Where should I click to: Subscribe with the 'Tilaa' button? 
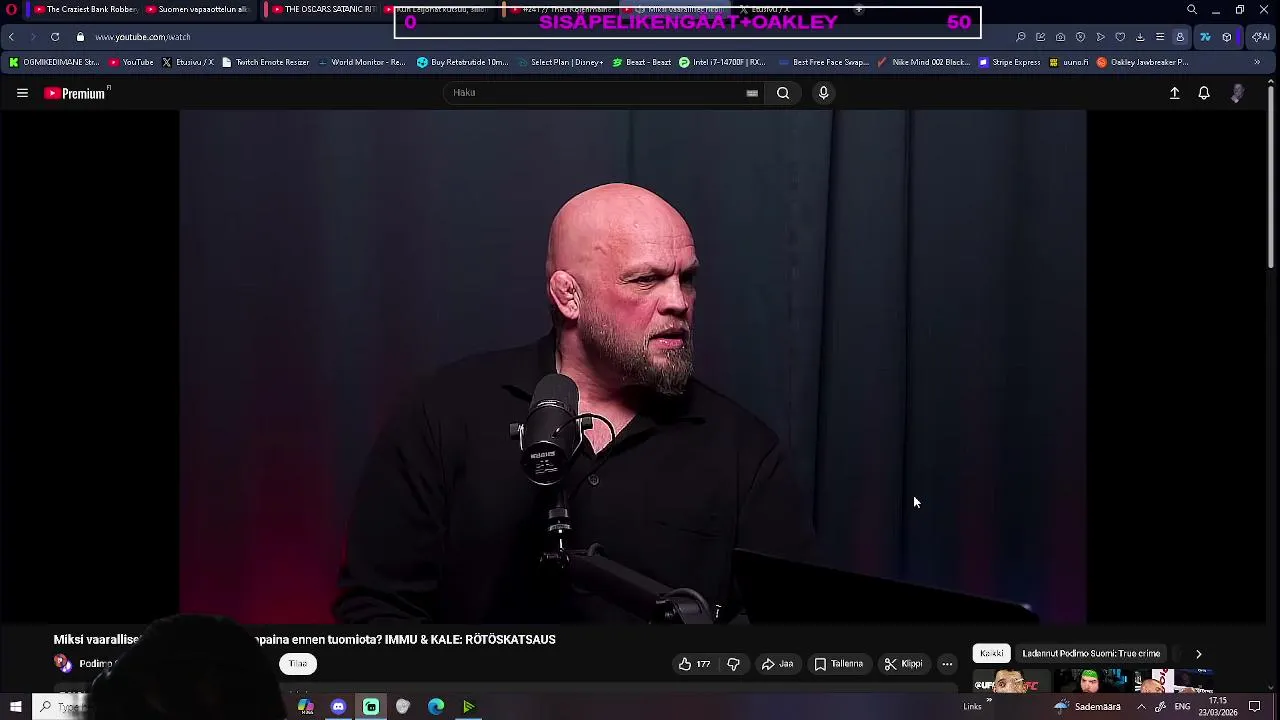click(298, 664)
